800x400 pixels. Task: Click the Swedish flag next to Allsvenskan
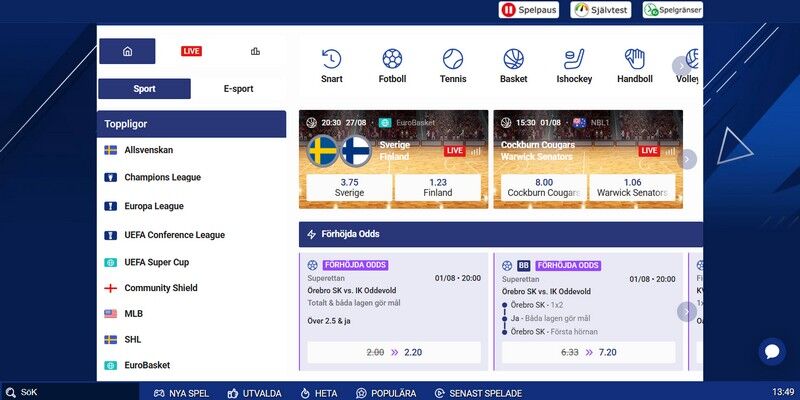coord(110,150)
